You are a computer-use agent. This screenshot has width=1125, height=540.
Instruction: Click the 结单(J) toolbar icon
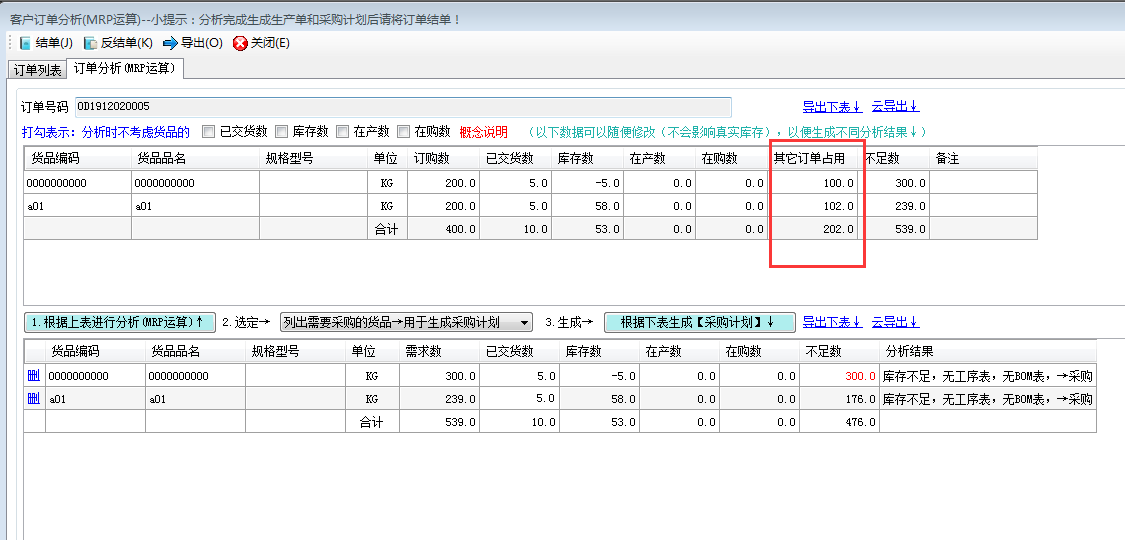[x=25, y=43]
